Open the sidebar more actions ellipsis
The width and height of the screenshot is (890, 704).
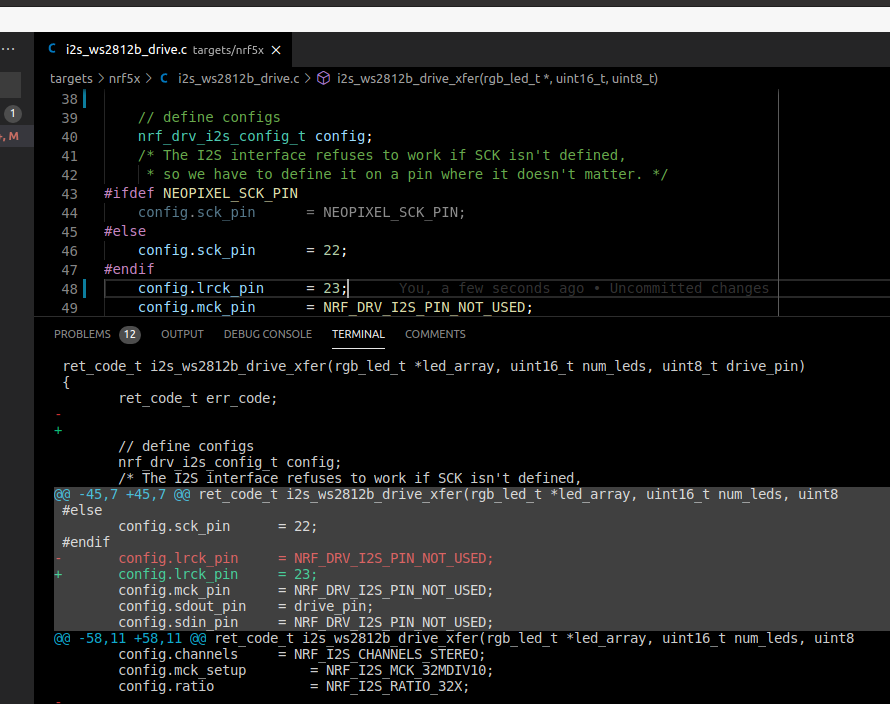[x=8, y=49]
